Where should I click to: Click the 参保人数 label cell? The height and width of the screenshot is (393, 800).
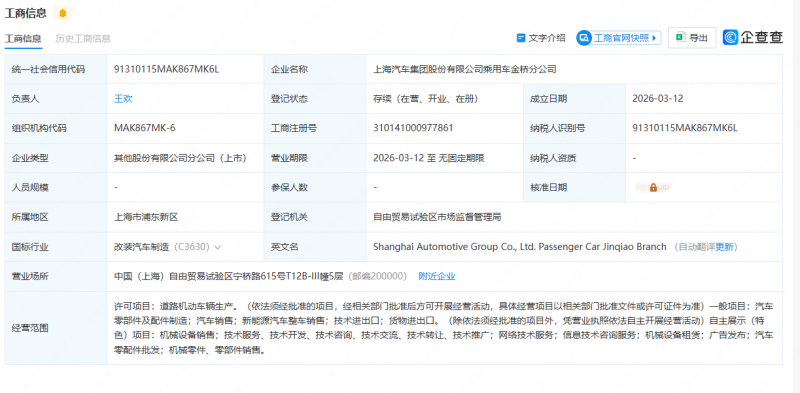click(315, 188)
